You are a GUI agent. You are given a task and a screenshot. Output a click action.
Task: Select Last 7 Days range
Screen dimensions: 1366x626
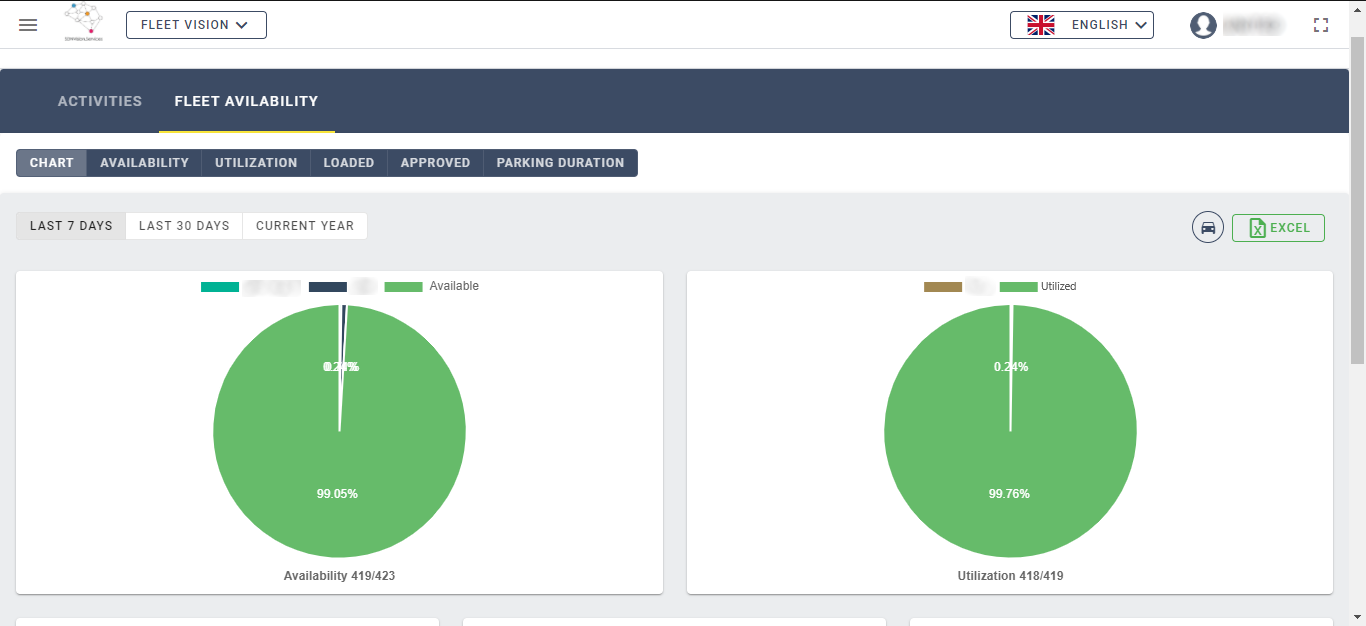point(71,226)
